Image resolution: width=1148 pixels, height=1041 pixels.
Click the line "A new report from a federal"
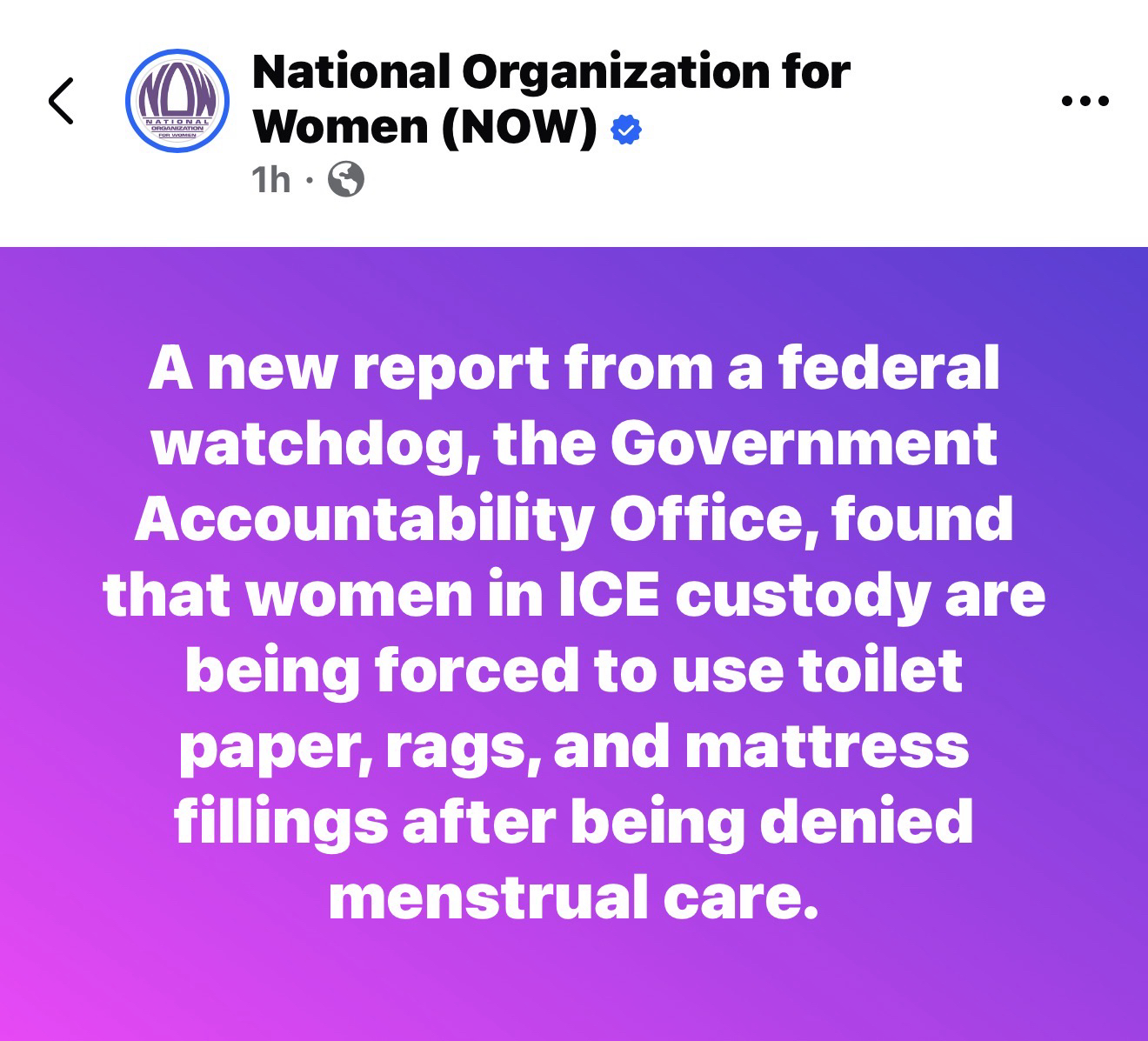coord(574,369)
